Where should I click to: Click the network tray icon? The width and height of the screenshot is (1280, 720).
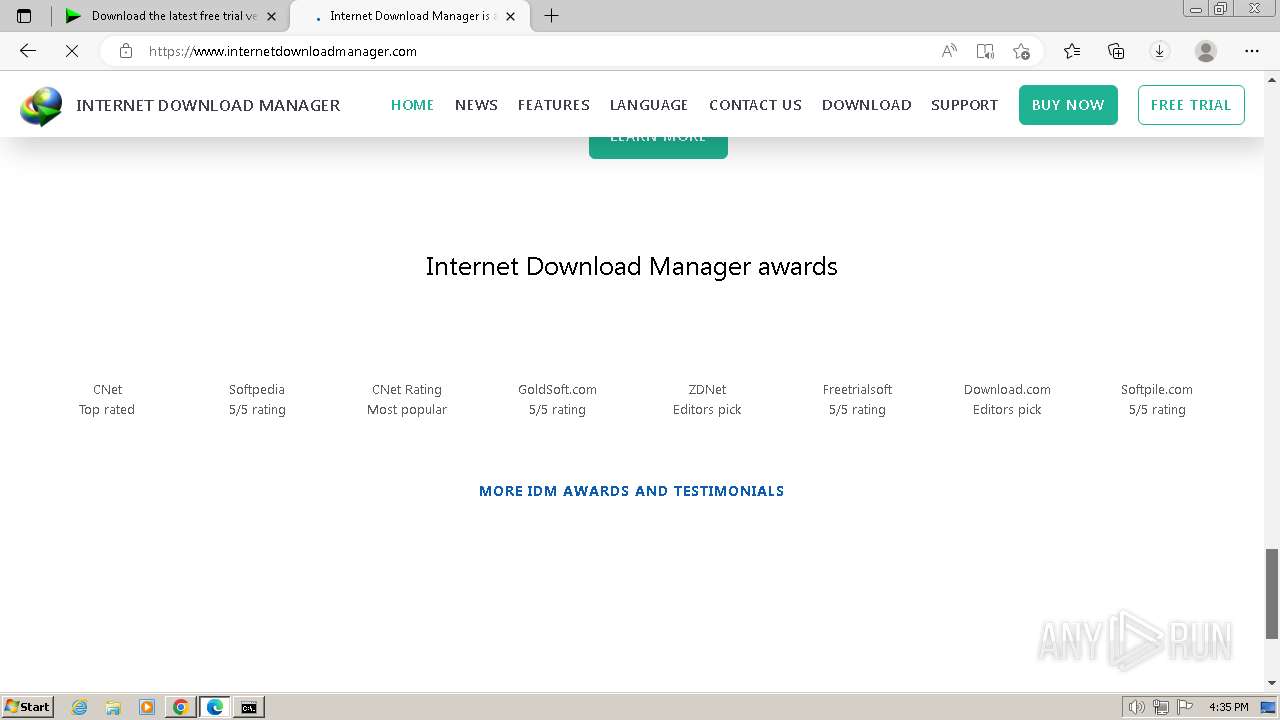[1161, 707]
